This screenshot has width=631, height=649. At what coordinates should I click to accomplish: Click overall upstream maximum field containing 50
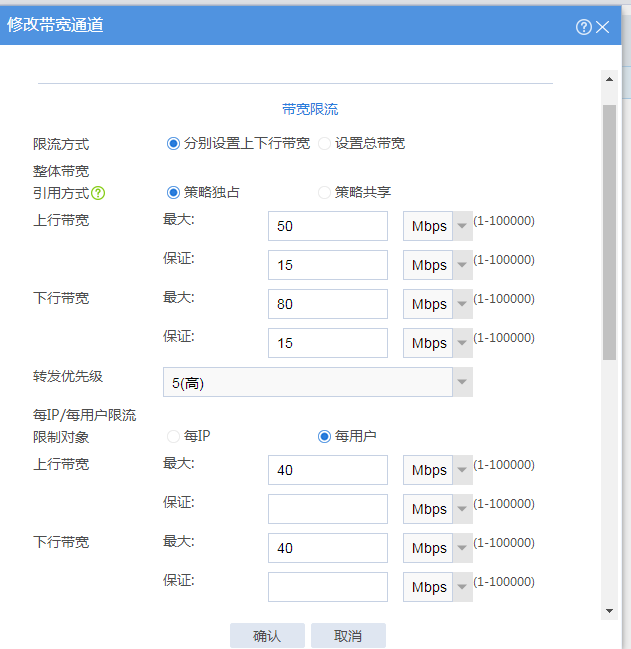click(327, 226)
